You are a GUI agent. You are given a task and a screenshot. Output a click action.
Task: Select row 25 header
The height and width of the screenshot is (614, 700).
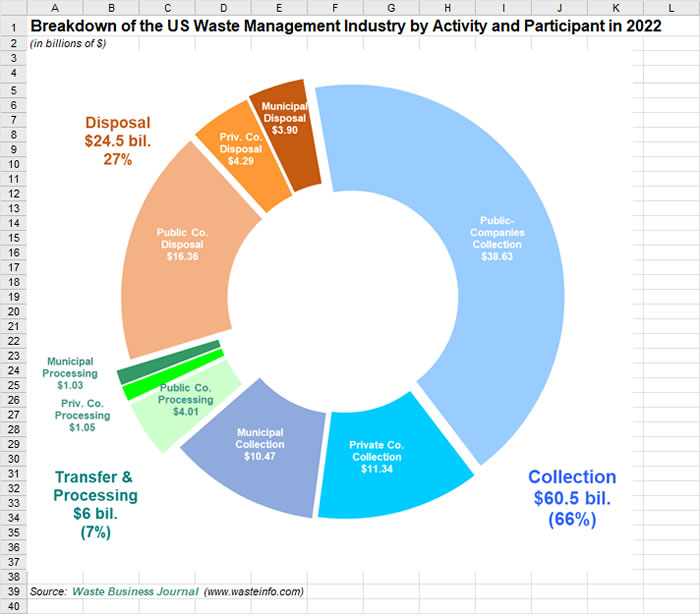[x=13, y=385]
